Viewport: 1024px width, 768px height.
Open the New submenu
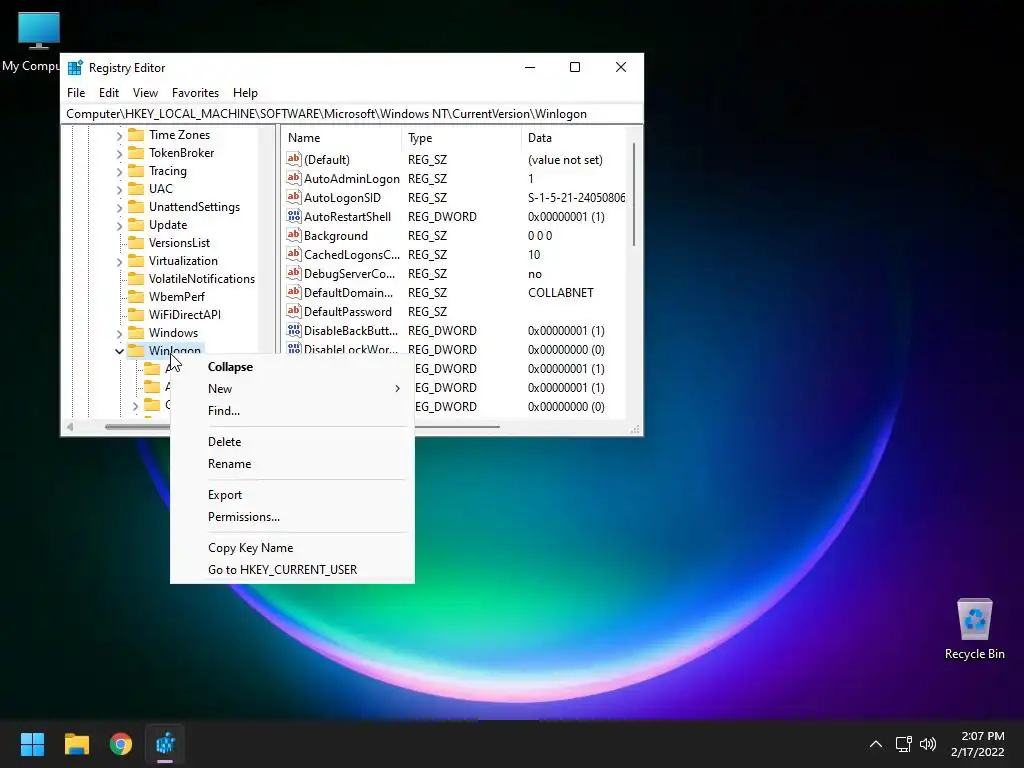pyautogui.click(x=292, y=389)
